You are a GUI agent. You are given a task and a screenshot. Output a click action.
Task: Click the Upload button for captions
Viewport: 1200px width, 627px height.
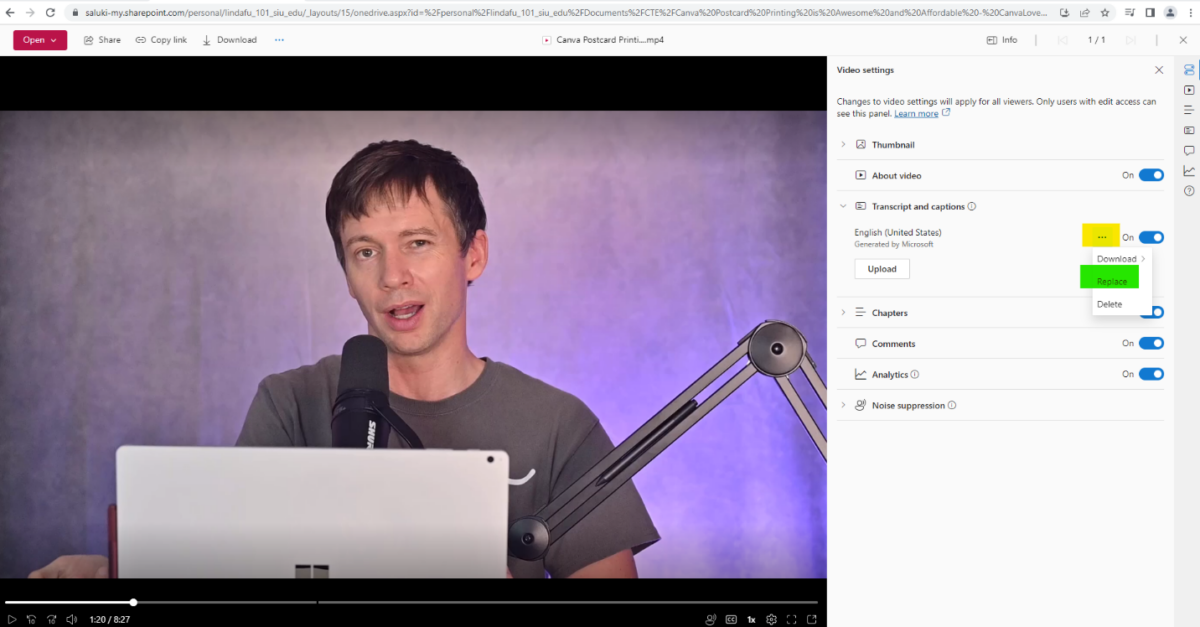click(881, 268)
